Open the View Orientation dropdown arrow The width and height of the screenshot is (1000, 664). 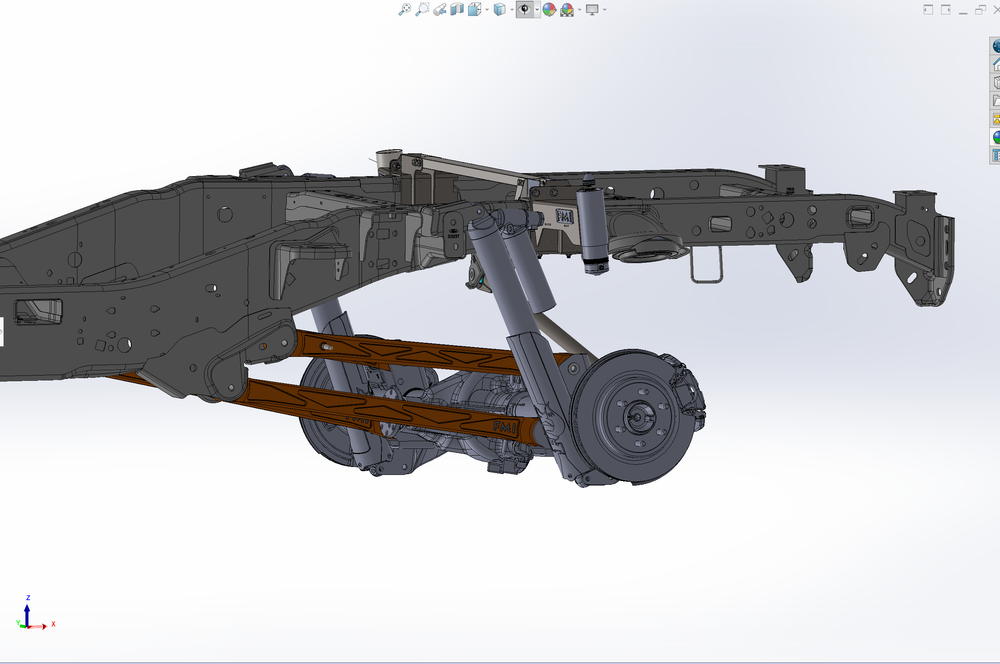(487, 10)
